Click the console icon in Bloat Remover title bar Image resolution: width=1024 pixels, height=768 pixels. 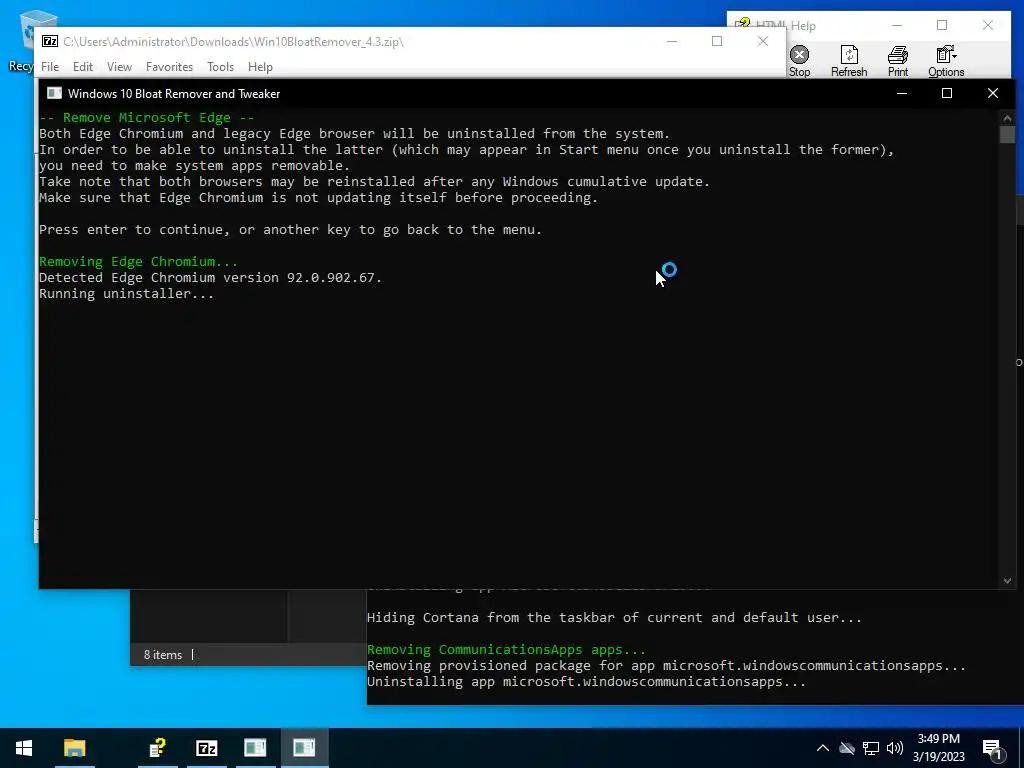pos(54,93)
